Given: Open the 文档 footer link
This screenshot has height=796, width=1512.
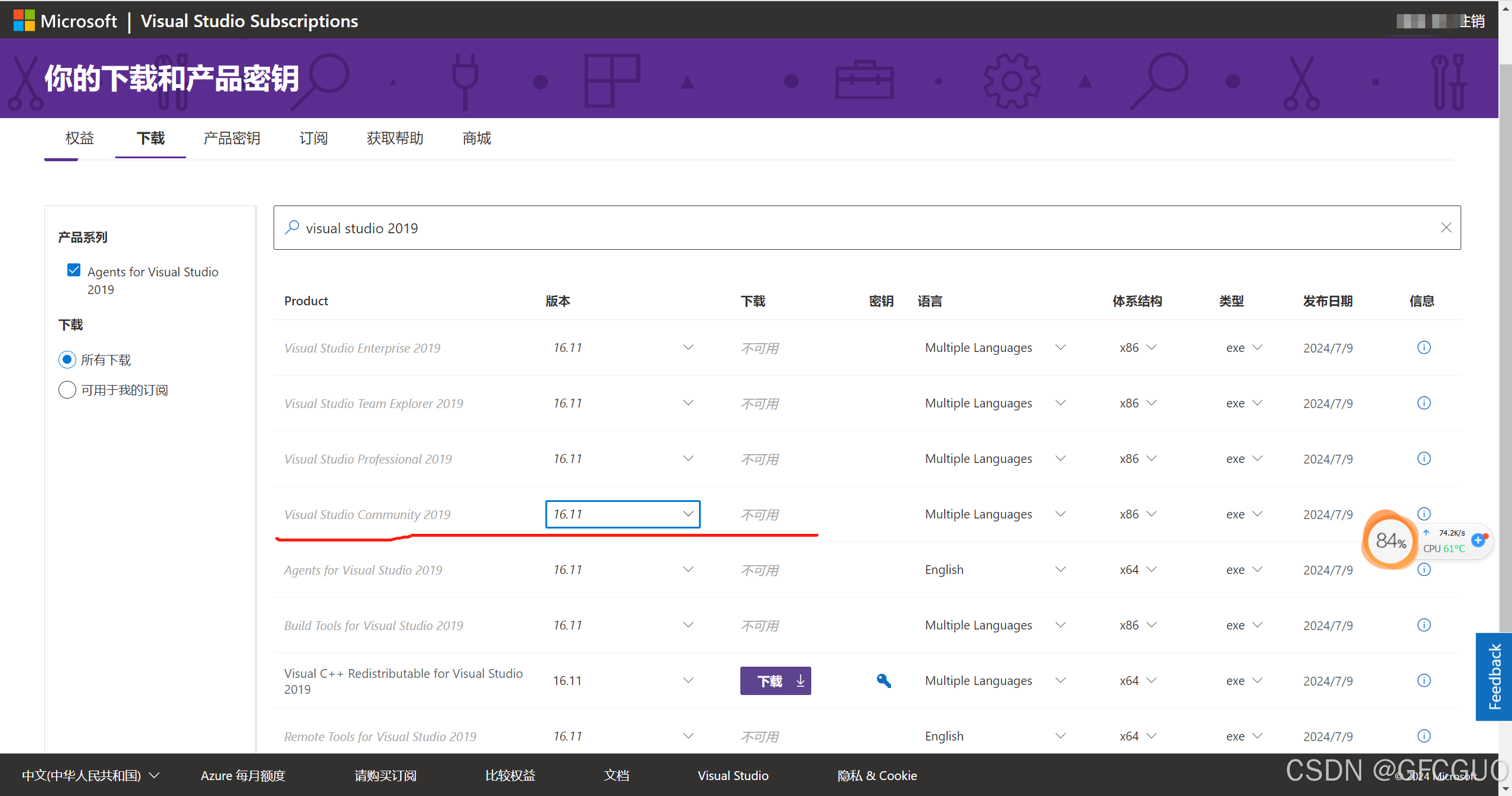Looking at the screenshot, I should click(616, 775).
